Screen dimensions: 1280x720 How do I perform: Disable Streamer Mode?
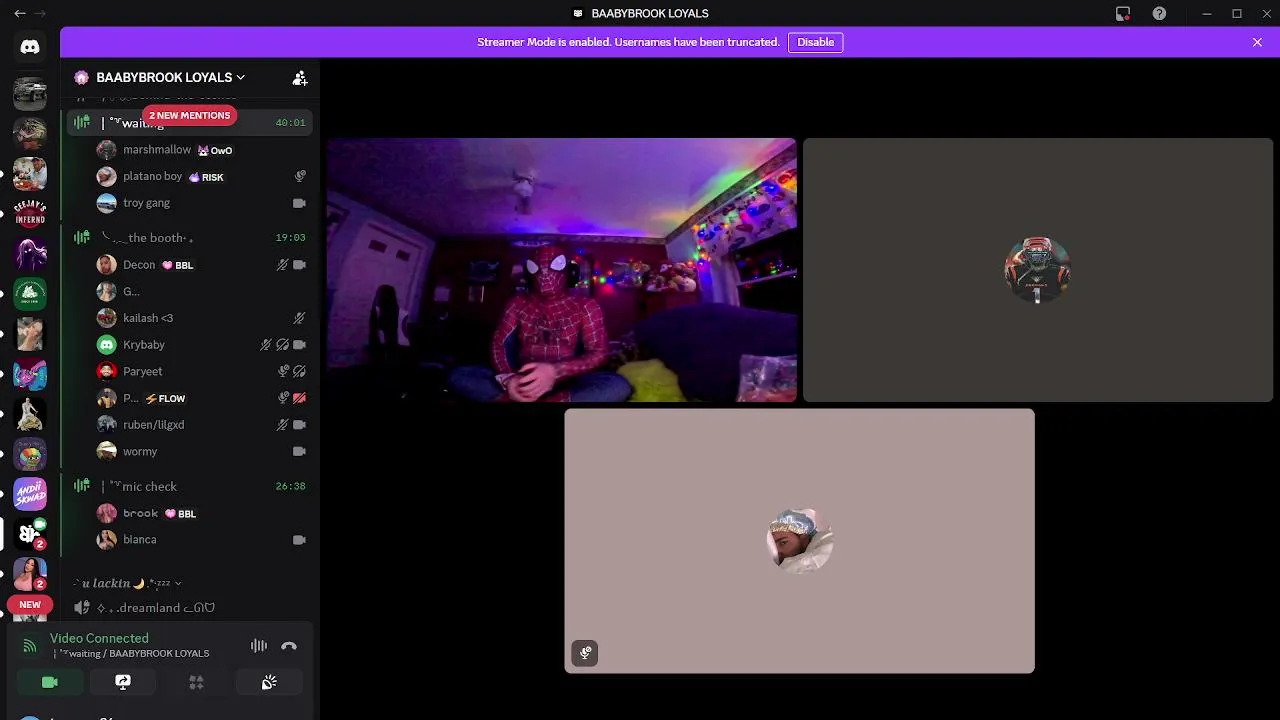815,42
